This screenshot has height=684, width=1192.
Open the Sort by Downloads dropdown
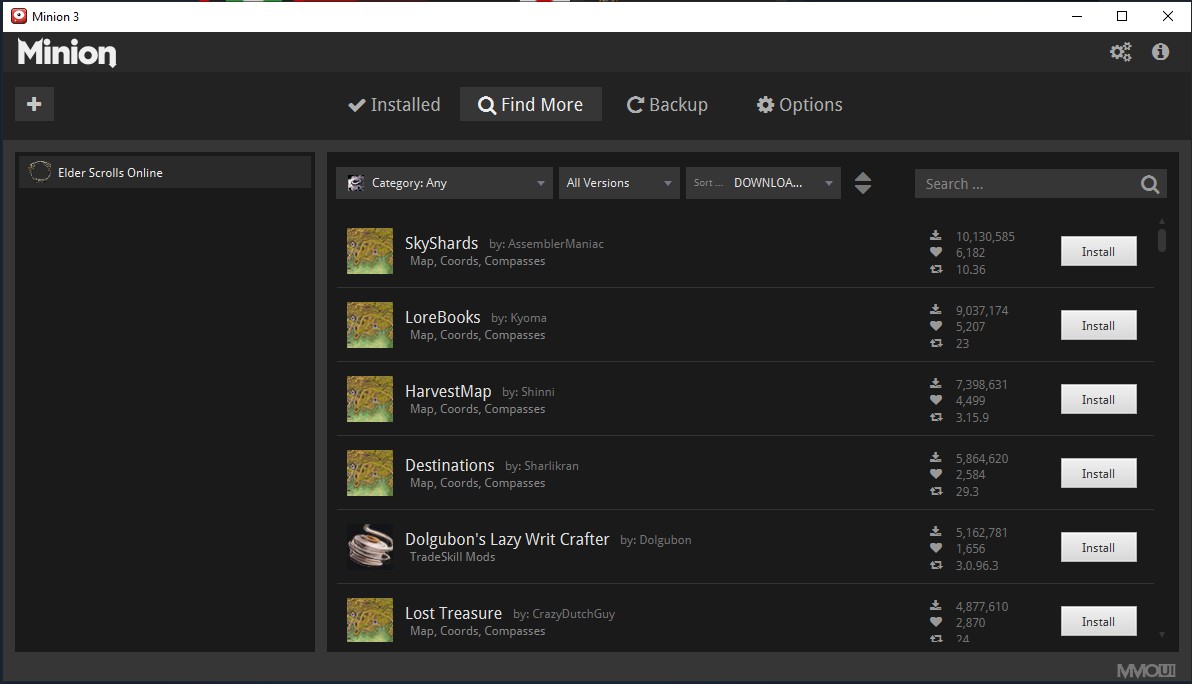click(x=763, y=183)
